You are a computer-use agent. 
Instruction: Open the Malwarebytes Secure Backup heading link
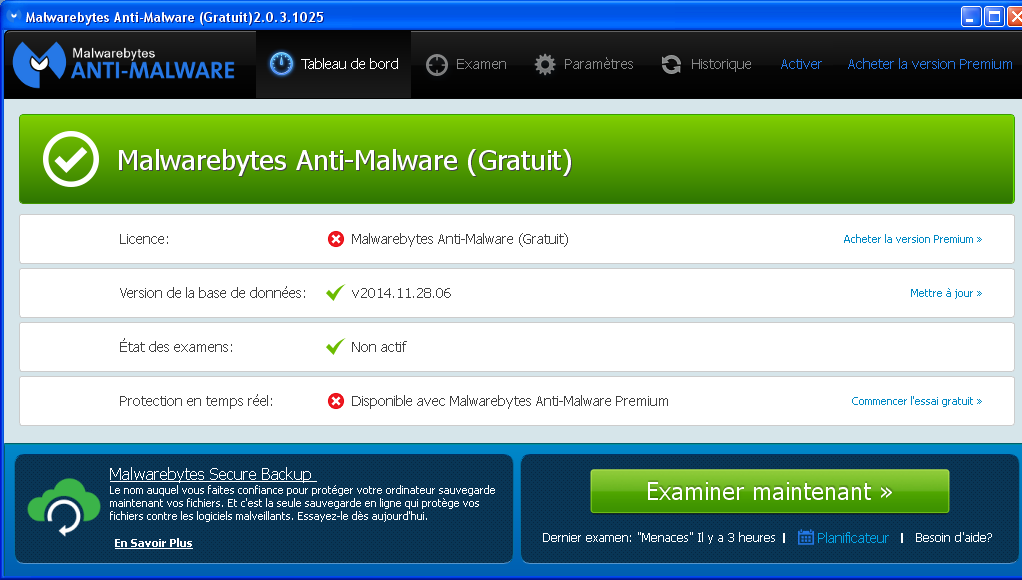[x=212, y=474]
